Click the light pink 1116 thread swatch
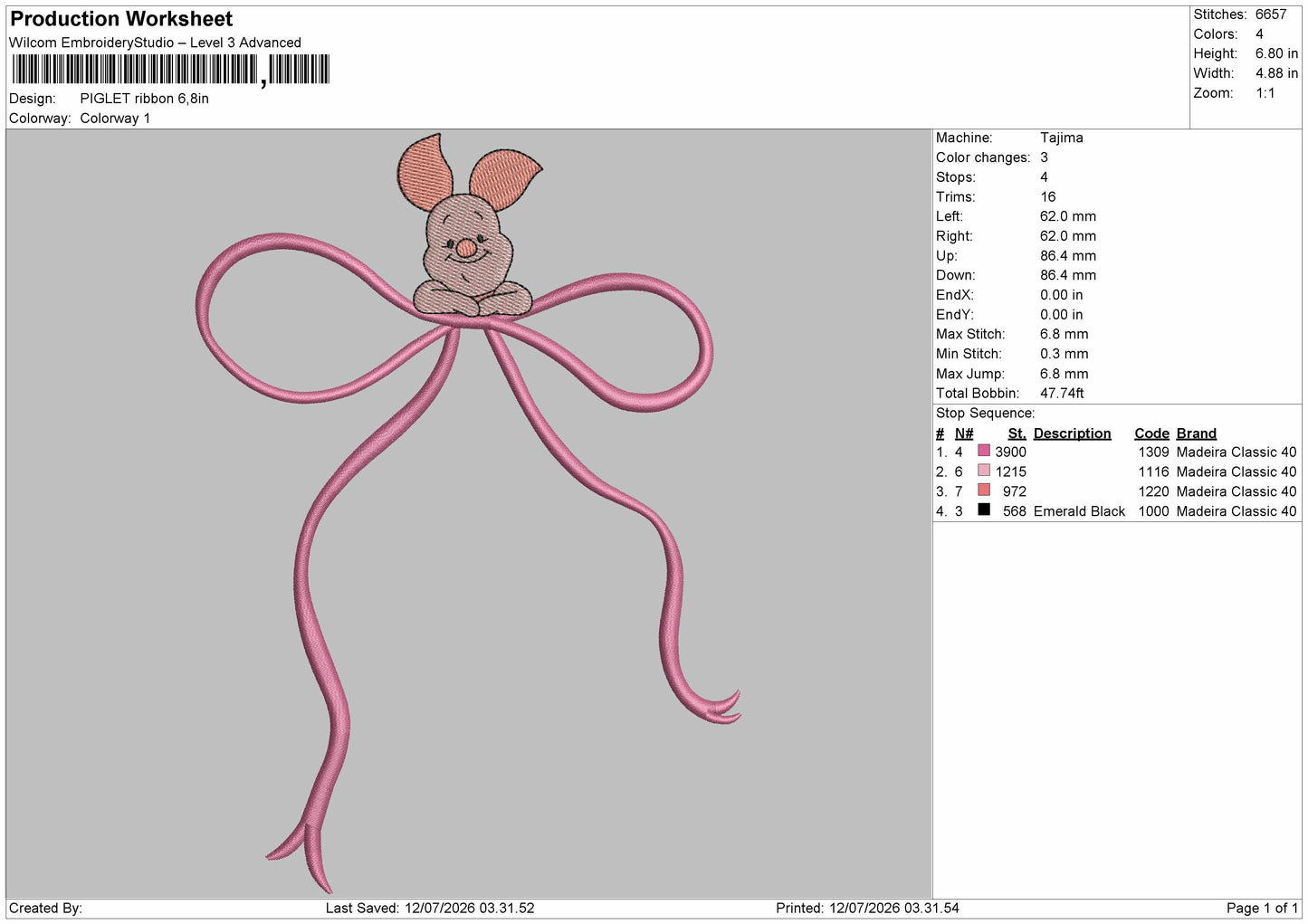This screenshot has width=1308, height=924. (x=984, y=471)
